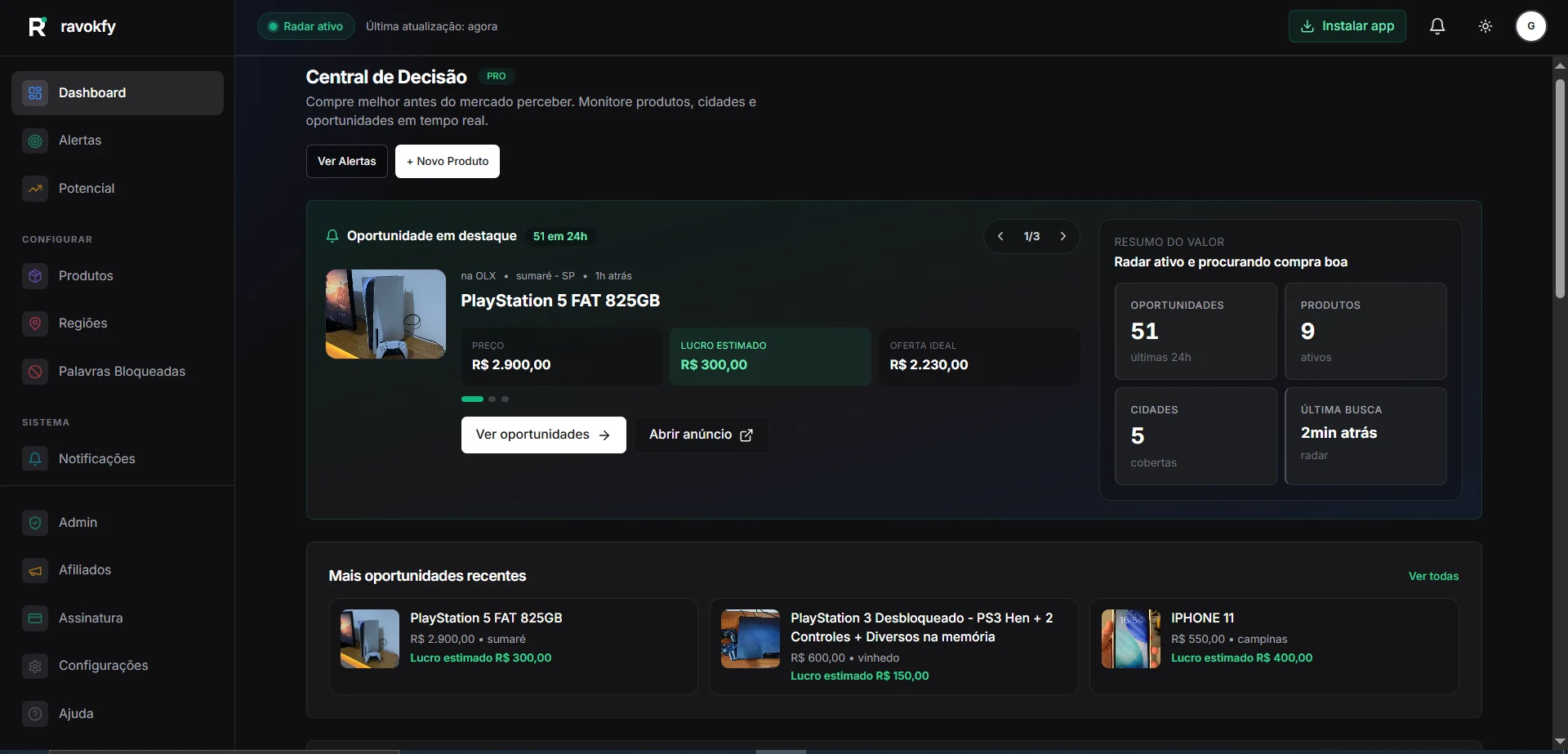1568x754 pixels.
Task: Click the Oportunidades 51 stat card
Action: coord(1196,332)
